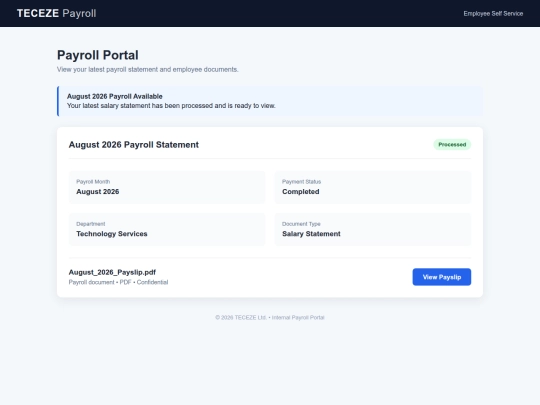Screen dimensions: 540x405
Task: Click the Payroll document PDF Confidential caption
Action: point(118,282)
